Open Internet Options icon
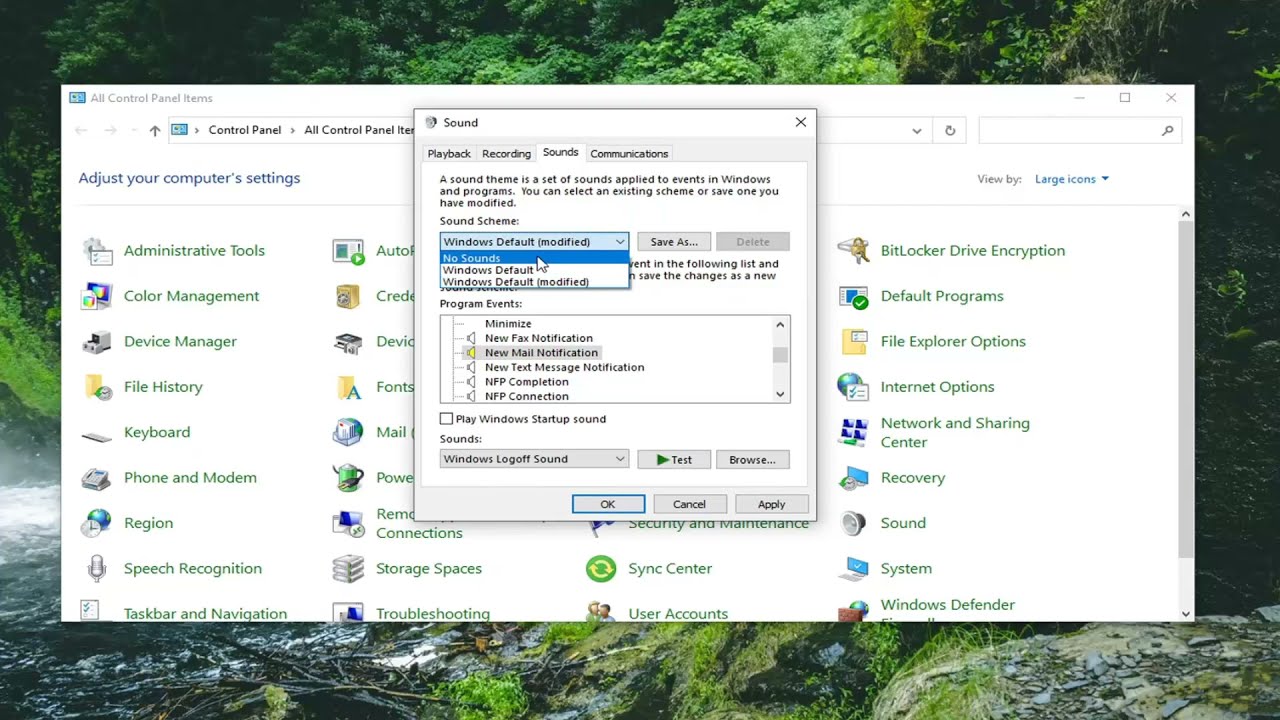Screen dimensions: 1280x720 pyautogui.click(x=853, y=387)
